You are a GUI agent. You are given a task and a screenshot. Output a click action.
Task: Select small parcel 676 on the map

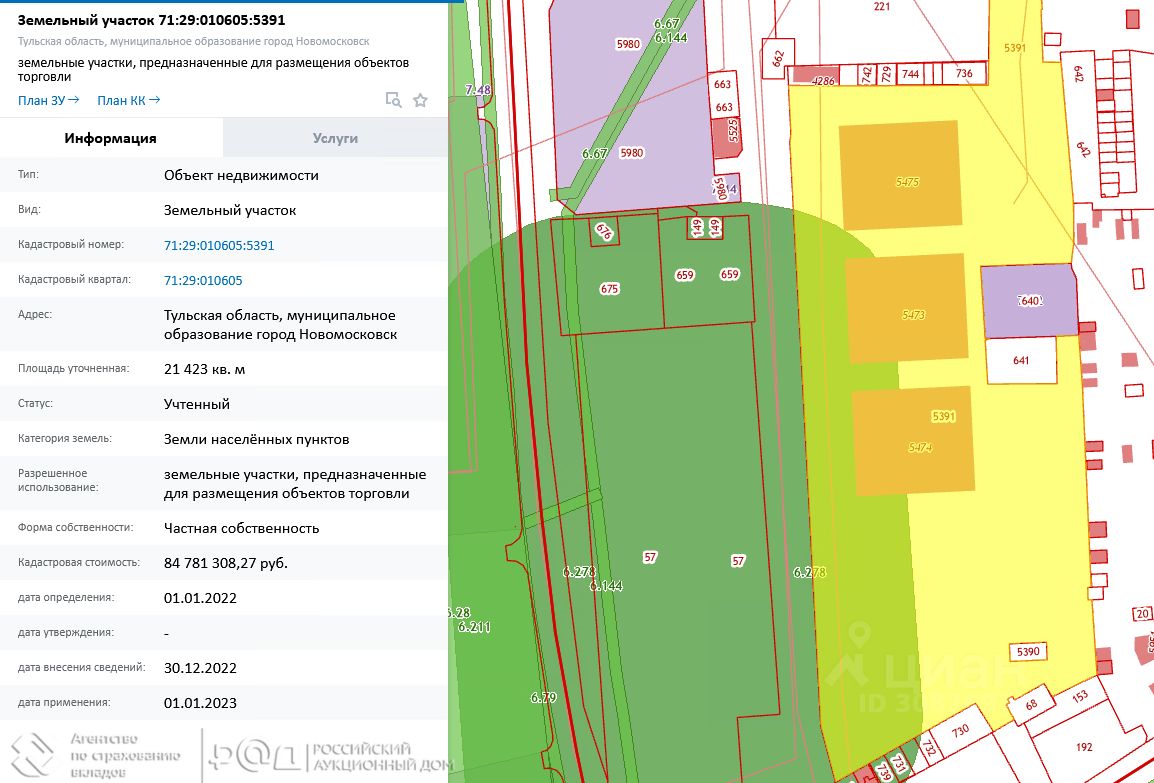point(604,232)
